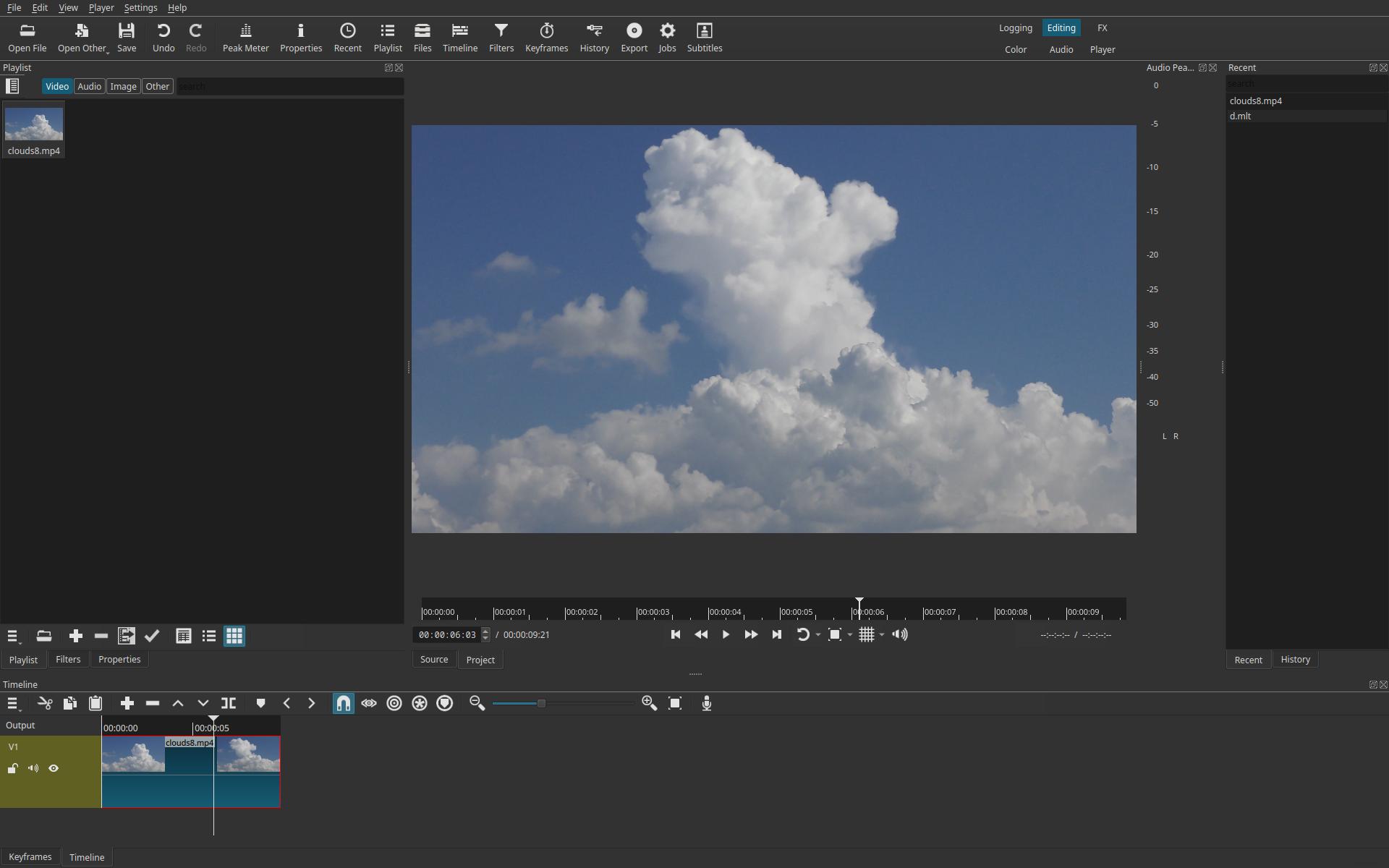Open the Keyframes toolbar button
This screenshot has height=868, width=1389.
[x=546, y=37]
